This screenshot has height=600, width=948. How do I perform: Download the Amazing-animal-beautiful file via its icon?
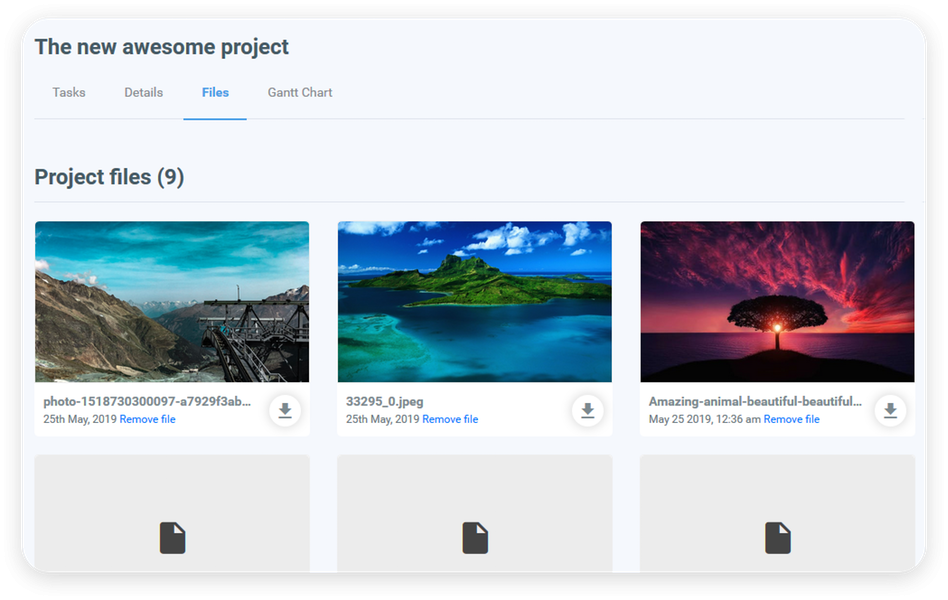[890, 410]
